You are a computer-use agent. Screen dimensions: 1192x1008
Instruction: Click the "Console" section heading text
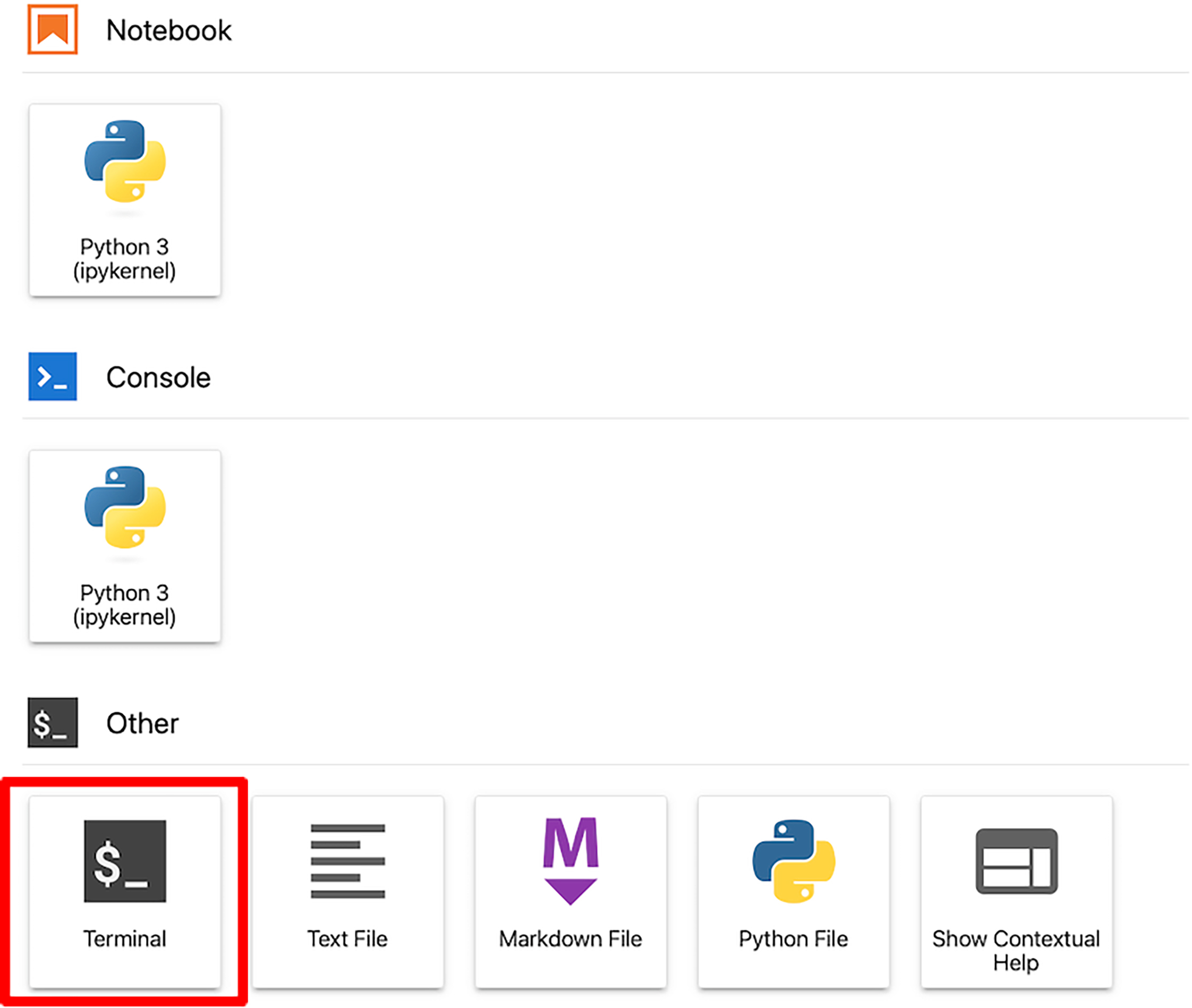tap(158, 378)
